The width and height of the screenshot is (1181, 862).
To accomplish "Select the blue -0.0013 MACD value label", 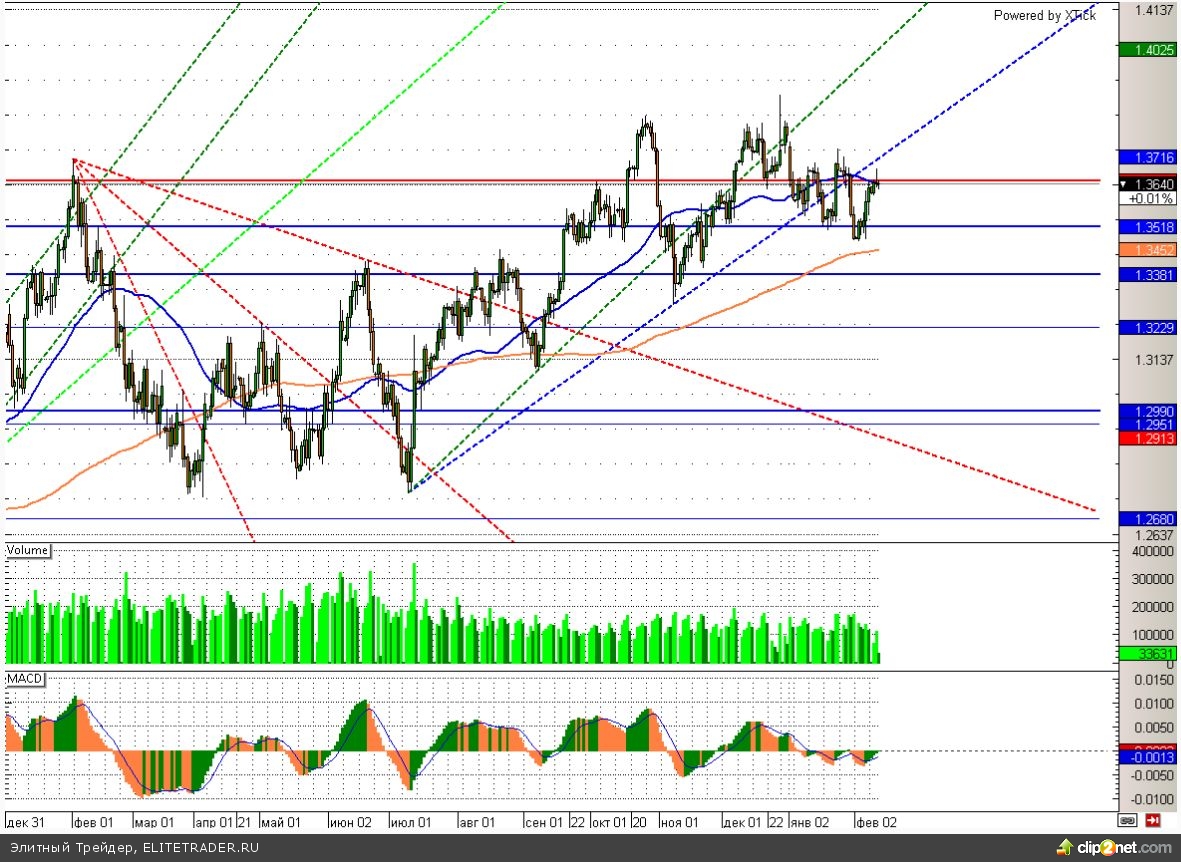I will click(1147, 757).
